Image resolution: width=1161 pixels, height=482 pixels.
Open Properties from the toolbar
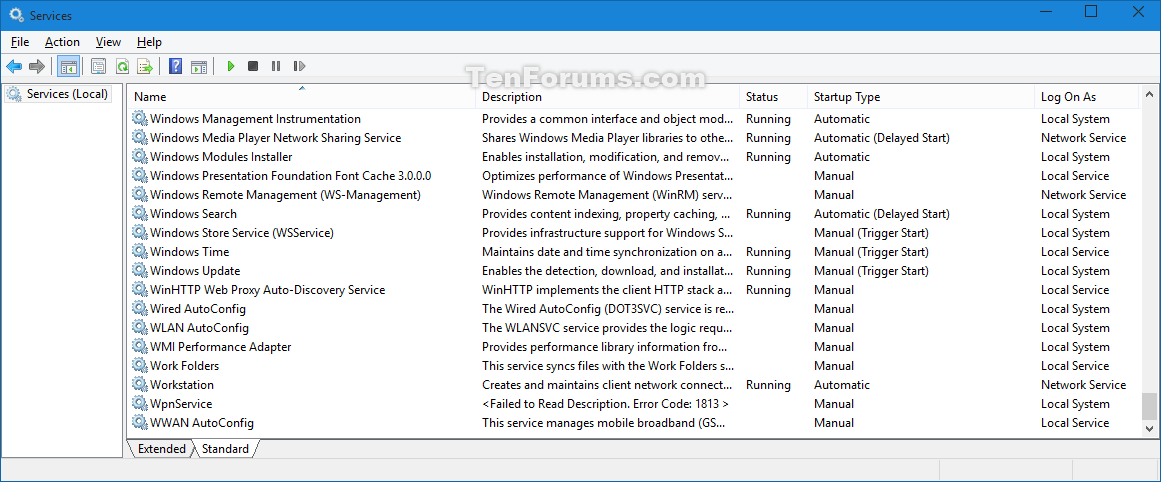(x=98, y=67)
